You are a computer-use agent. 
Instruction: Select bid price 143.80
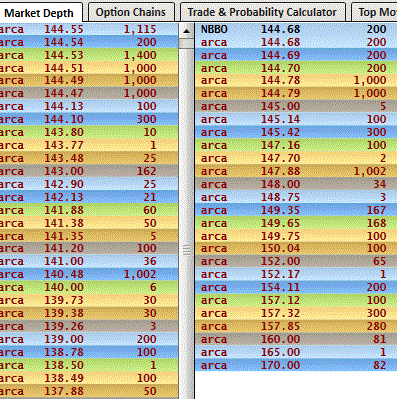tap(64, 132)
